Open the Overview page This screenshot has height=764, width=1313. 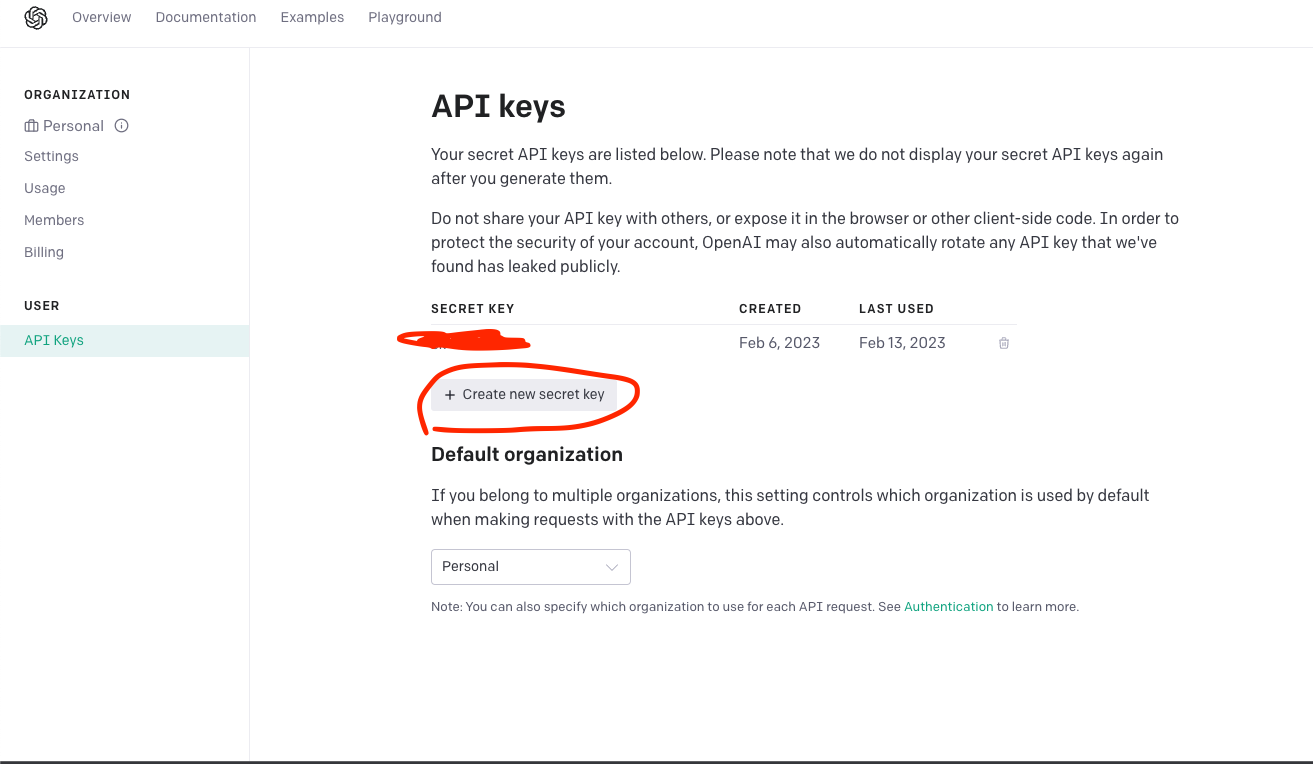point(102,17)
